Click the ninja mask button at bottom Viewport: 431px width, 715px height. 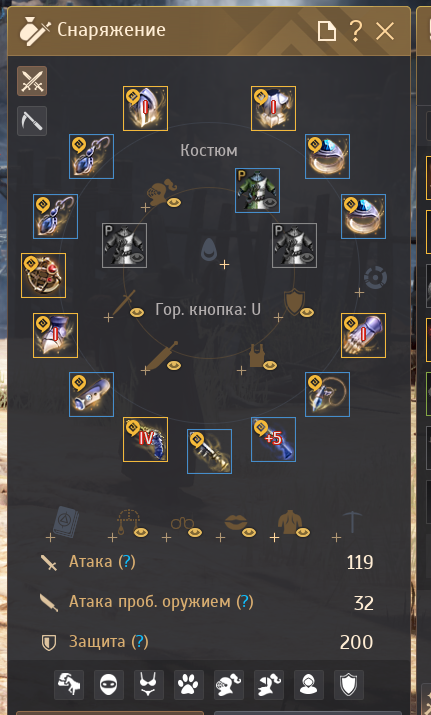click(x=109, y=685)
